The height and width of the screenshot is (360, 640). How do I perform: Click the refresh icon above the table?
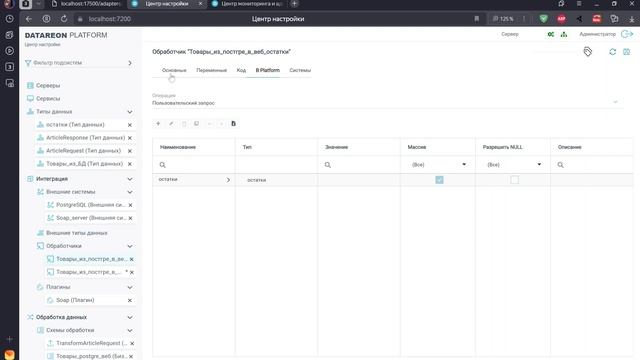point(613,52)
